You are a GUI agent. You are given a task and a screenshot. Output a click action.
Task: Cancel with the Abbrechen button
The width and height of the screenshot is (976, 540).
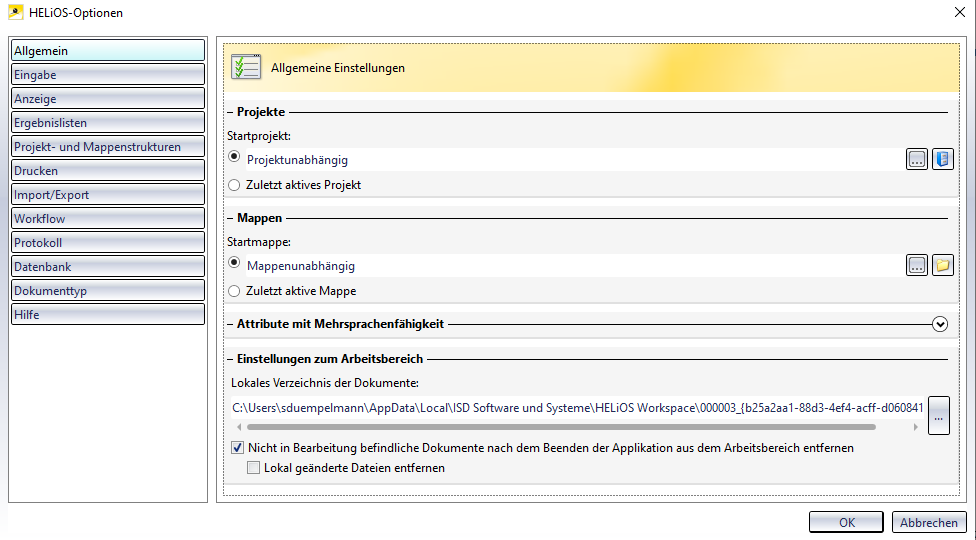tap(928, 523)
